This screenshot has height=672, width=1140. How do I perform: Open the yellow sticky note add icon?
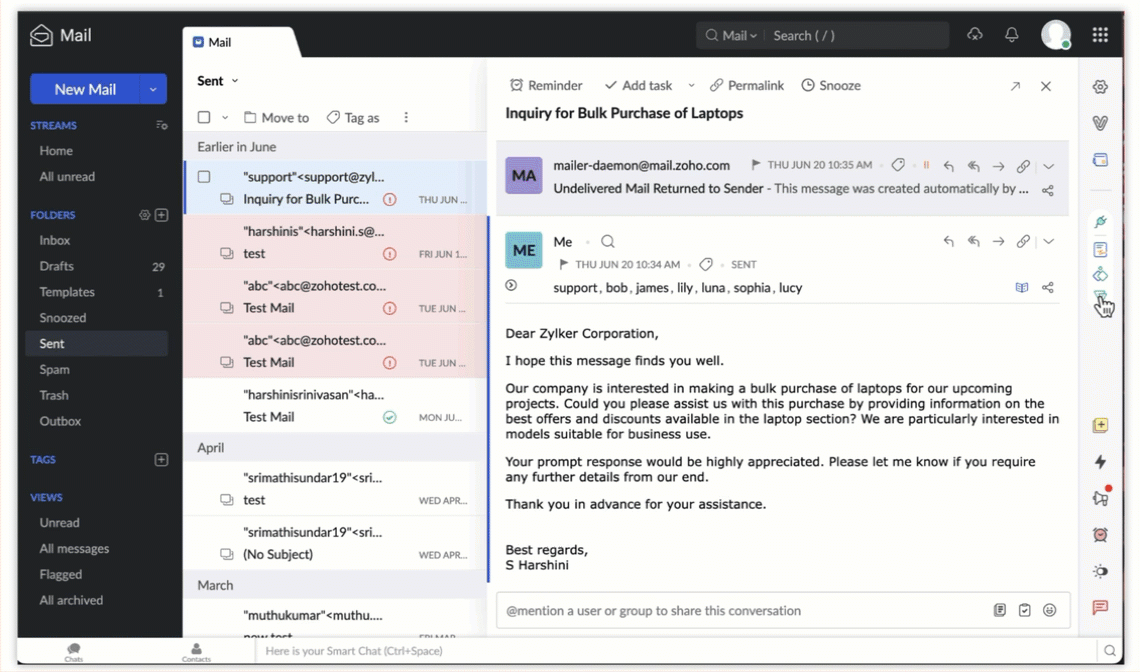click(x=1100, y=425)
